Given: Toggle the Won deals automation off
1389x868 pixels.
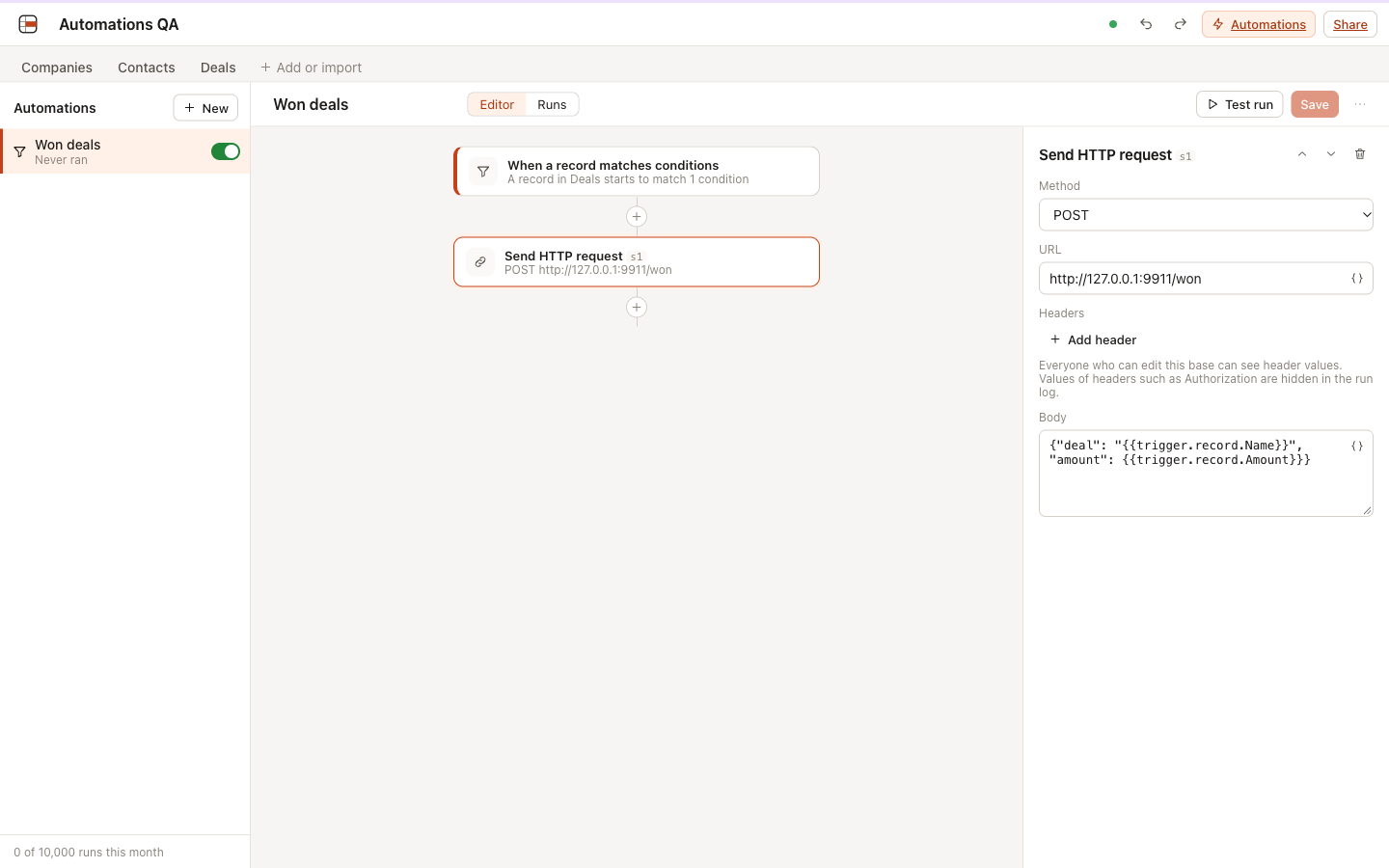Looking at the screenshot, I should coord(226,151).
